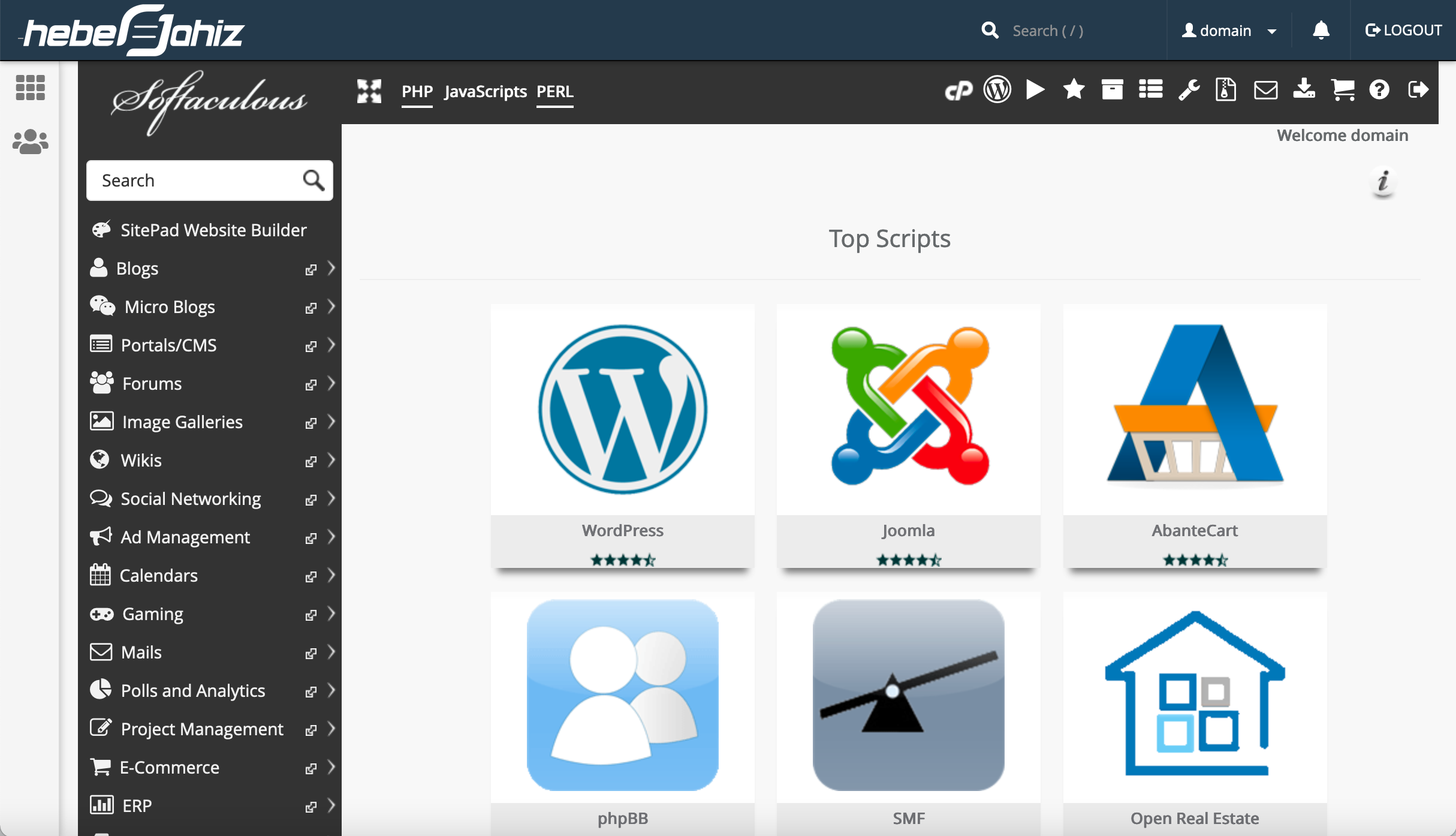Image resolution: width=1456 pixels, height=836 pixels.
Task: Click the Joomla star rating
Action: pyautogui.click(x=909, y=560)
